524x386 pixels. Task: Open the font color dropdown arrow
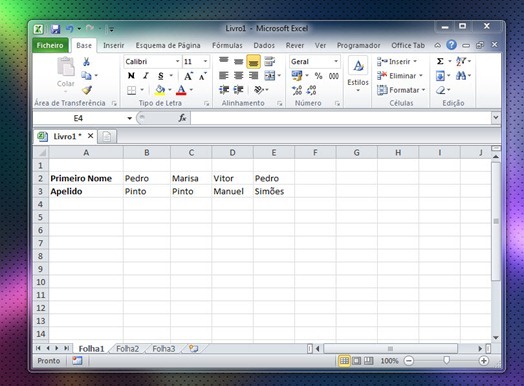click(x=191, y=90)
